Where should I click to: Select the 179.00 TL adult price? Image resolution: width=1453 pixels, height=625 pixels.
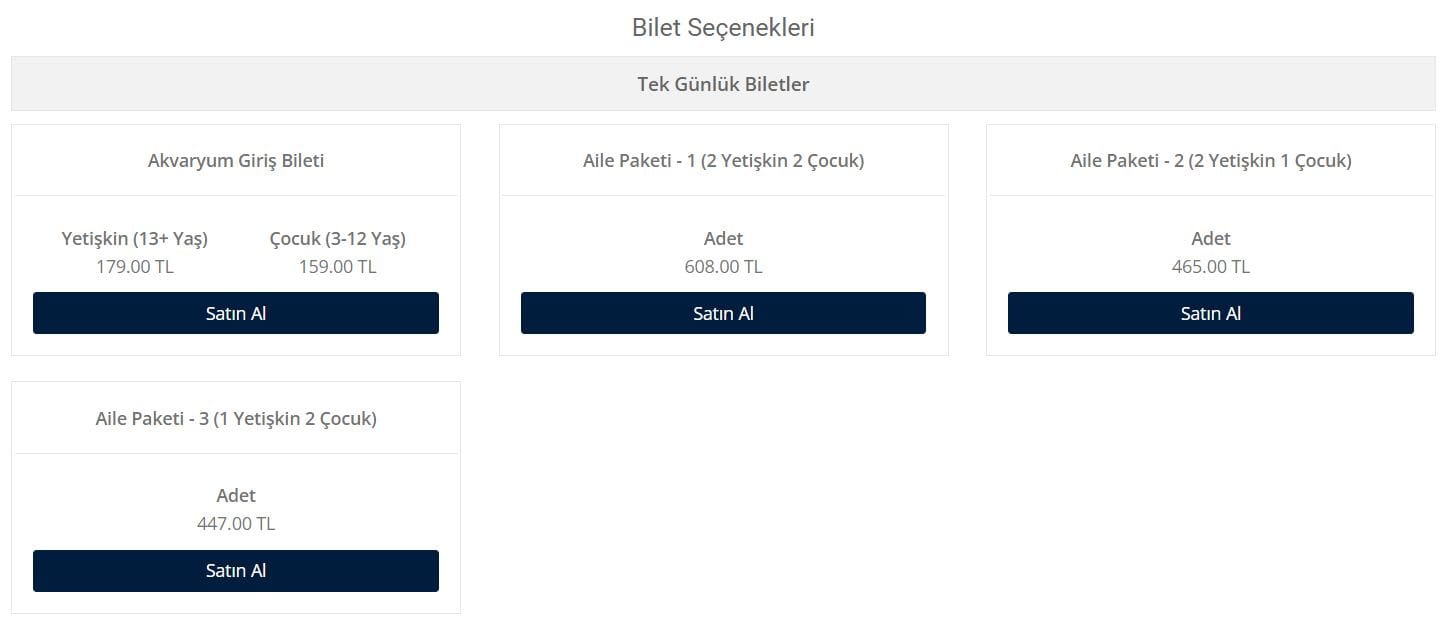click(135, 267)
